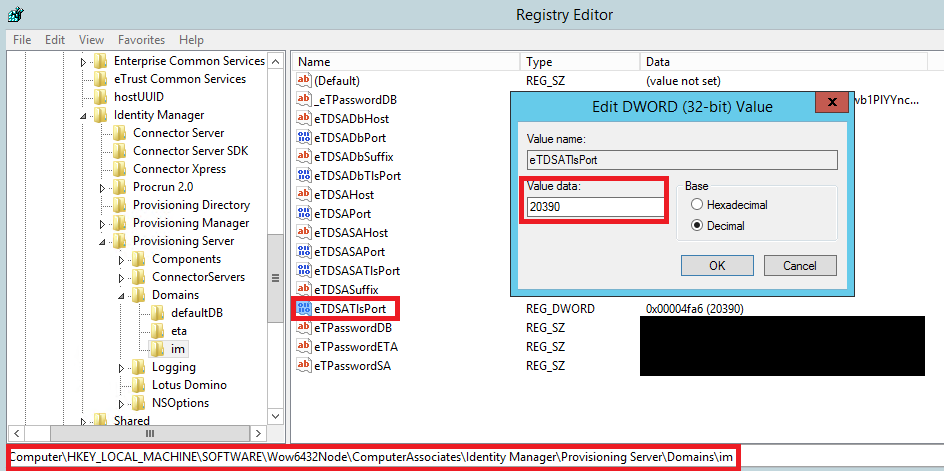Open the Help menu
The image size is (944, 471).
[191, 40]
